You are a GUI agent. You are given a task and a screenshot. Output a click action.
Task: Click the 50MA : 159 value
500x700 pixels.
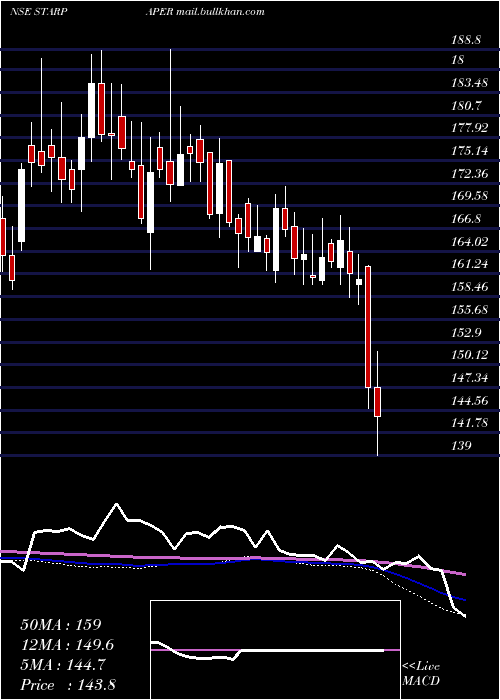pos(62,625)
